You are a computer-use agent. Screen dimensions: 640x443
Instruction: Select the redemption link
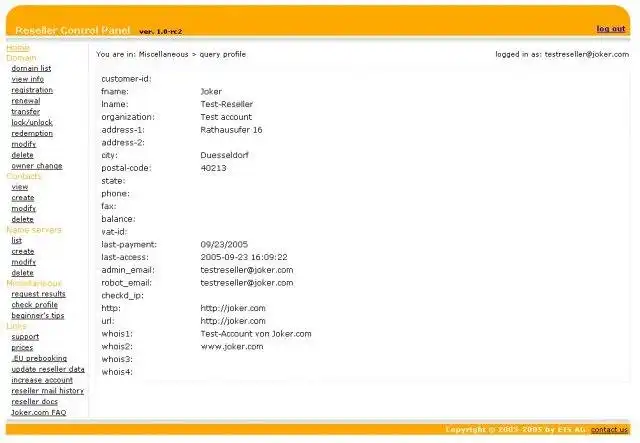pos(32,133)
